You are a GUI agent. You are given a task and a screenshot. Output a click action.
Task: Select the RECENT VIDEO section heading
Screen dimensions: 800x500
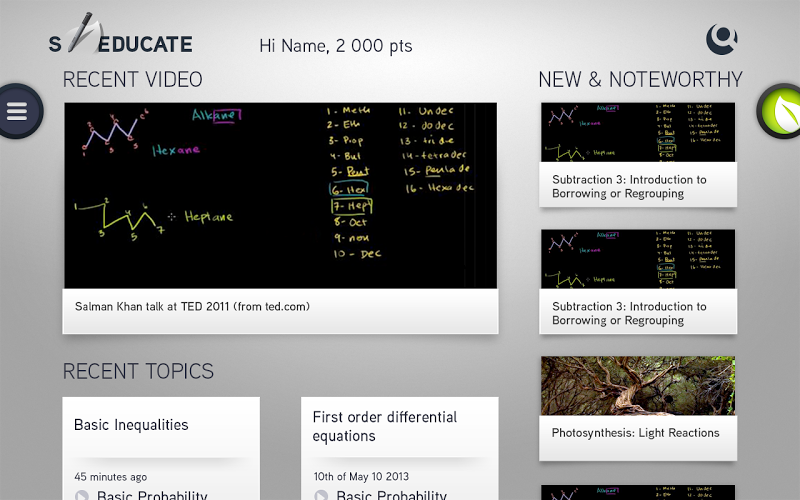coord(132,80)
